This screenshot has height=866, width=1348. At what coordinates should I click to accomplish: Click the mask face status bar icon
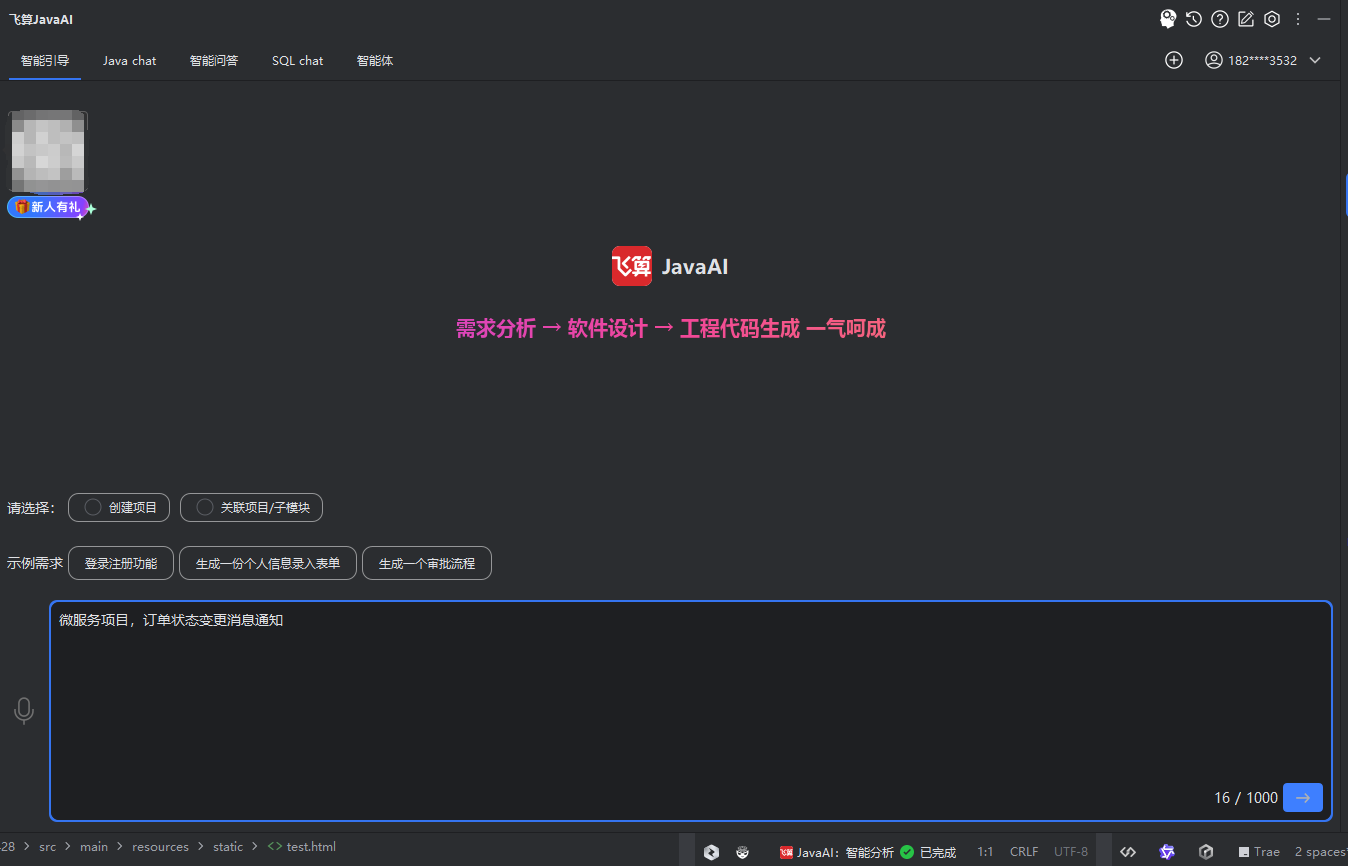tap(743, 852)
